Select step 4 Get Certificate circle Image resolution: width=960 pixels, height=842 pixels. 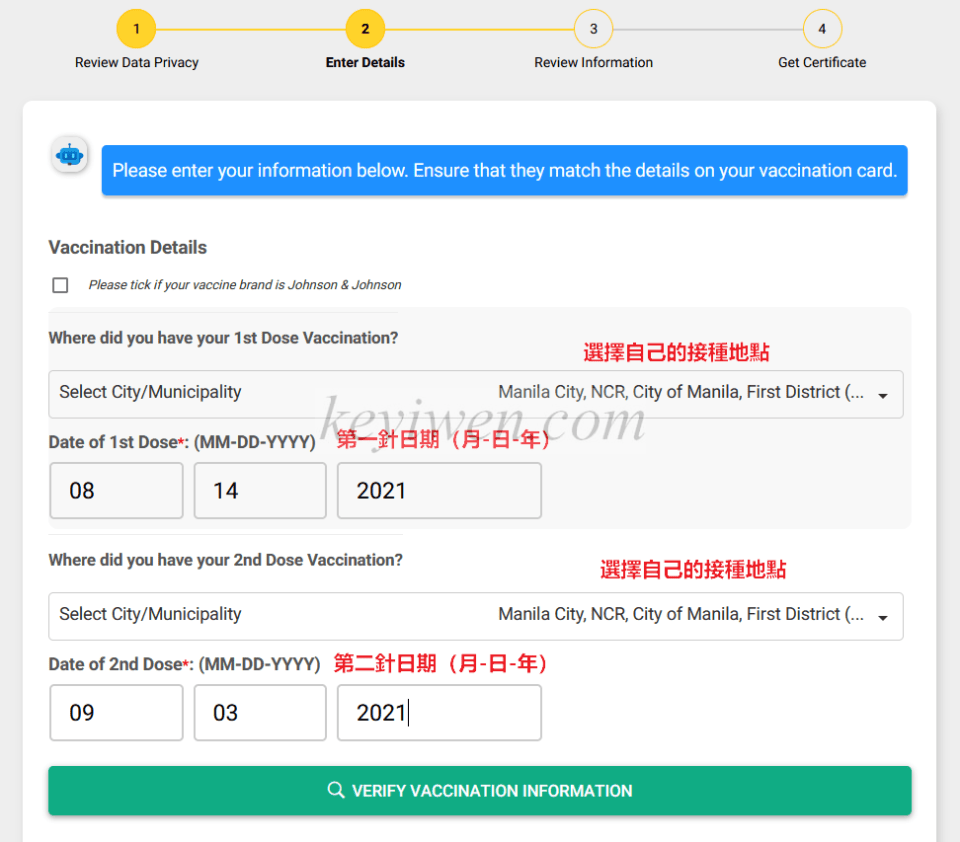[822, 29]
